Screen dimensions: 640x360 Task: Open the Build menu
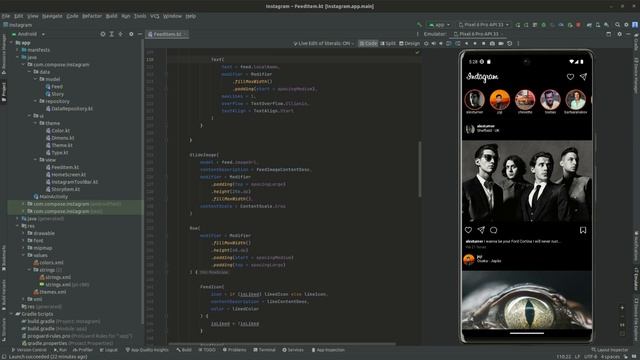point(111,16)
